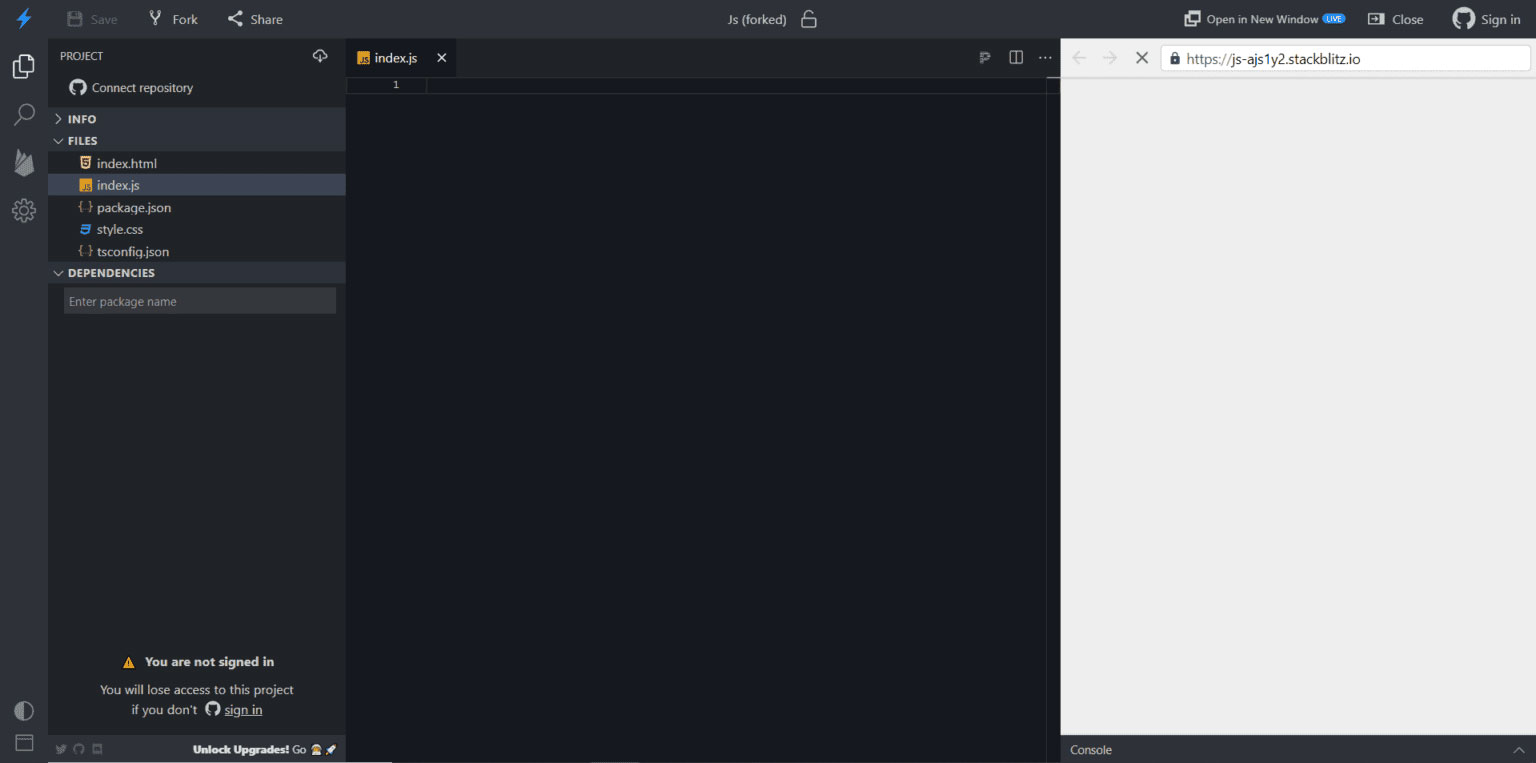
Task: Fork this project
Action: click(173, 19)
